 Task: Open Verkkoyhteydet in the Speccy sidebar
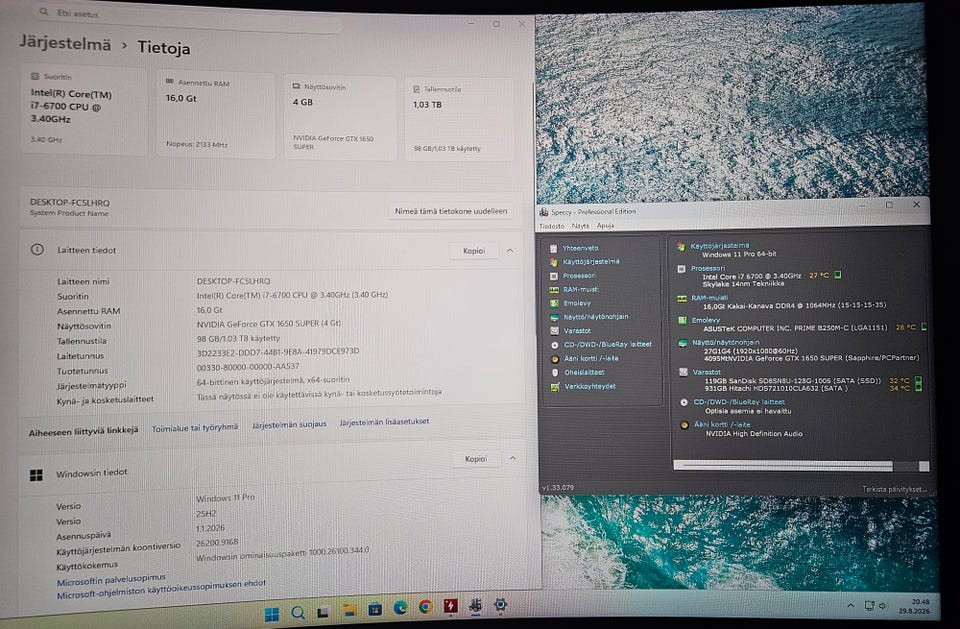[590, 386]
